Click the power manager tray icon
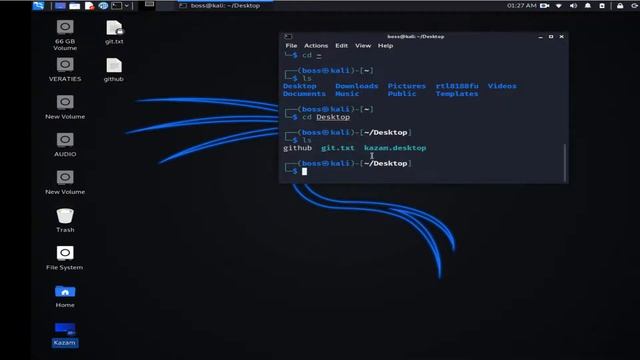 coord(602,6)
